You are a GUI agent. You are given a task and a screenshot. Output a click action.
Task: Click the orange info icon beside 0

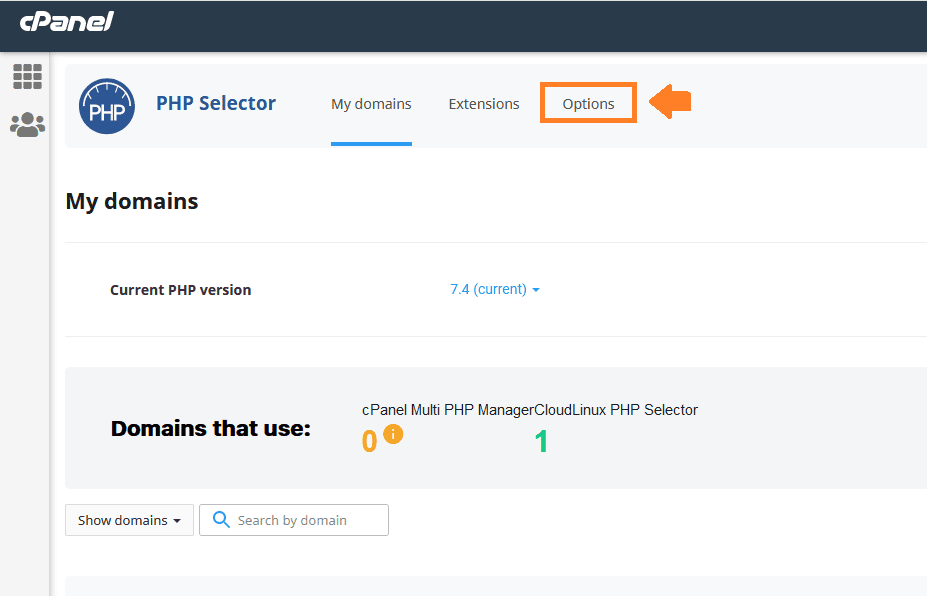tap(393, 434)
